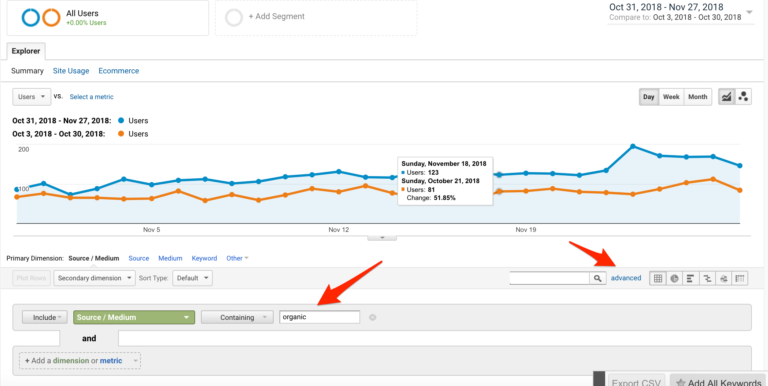The image size is (768, 386).
Task: Switch to the motion chart icon
Action: pos(743,97)
